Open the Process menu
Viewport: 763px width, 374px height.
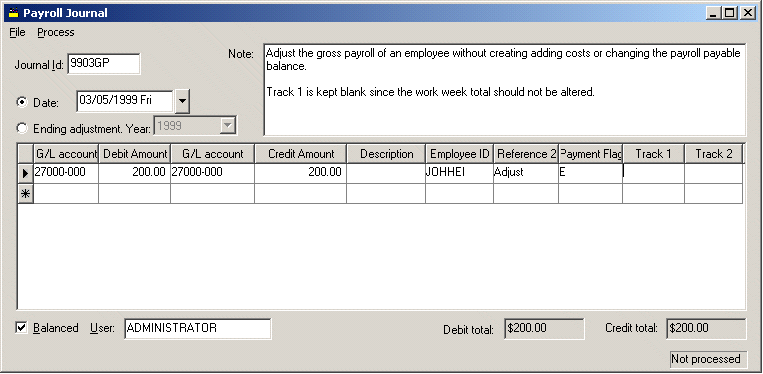pos(56,33)
